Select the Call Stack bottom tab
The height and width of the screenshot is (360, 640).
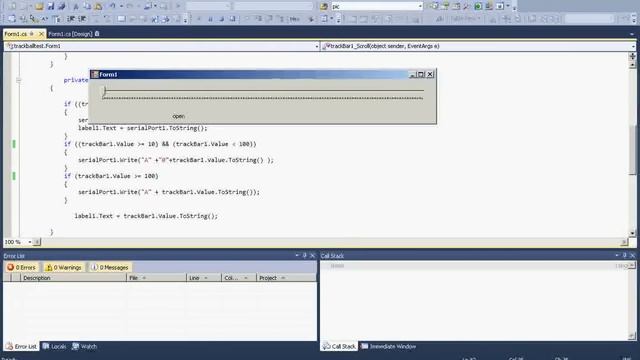[x=339, y=347]
